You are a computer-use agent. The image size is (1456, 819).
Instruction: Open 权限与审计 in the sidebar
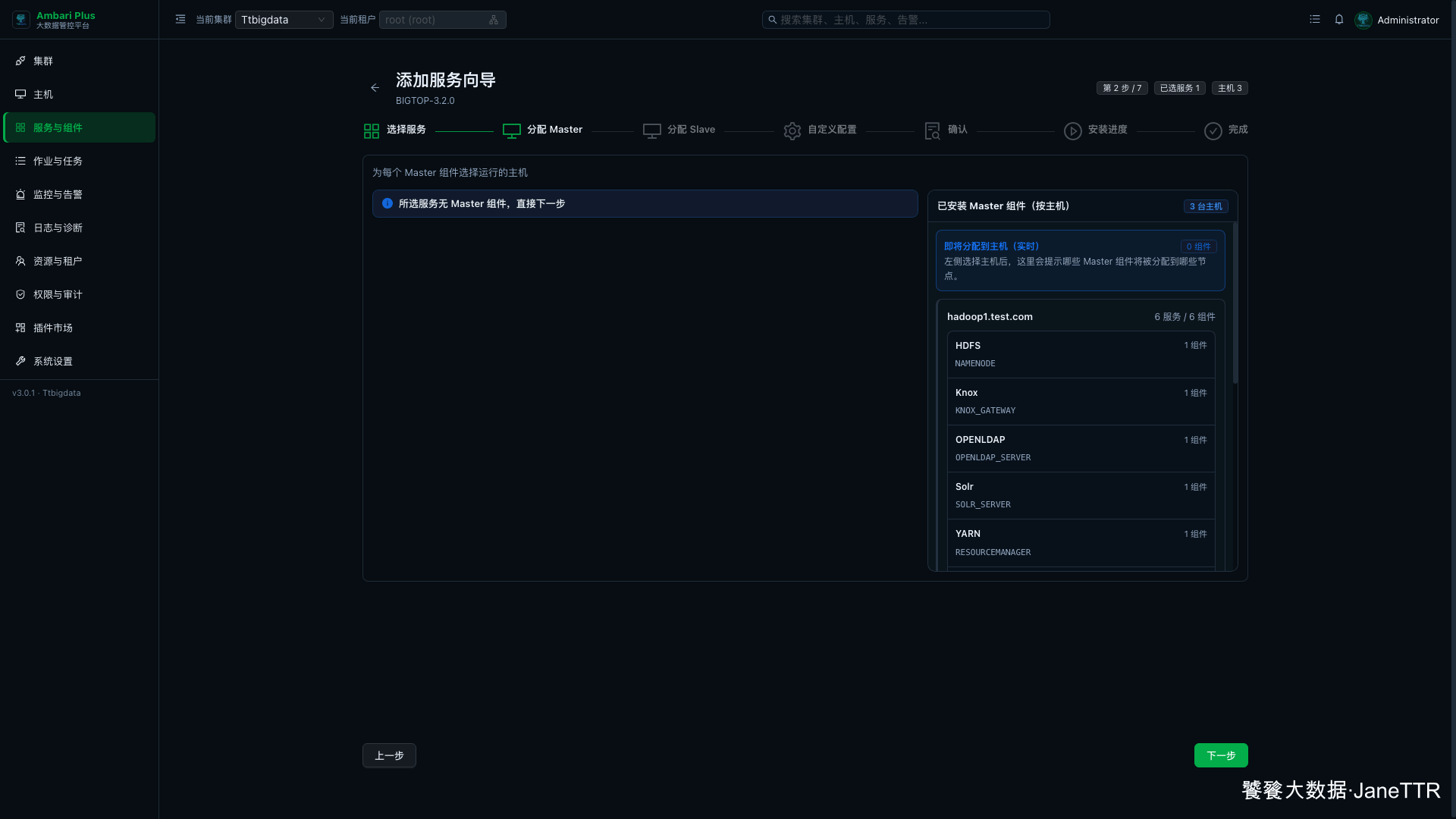pyautogui.click(x=80, y=294)
